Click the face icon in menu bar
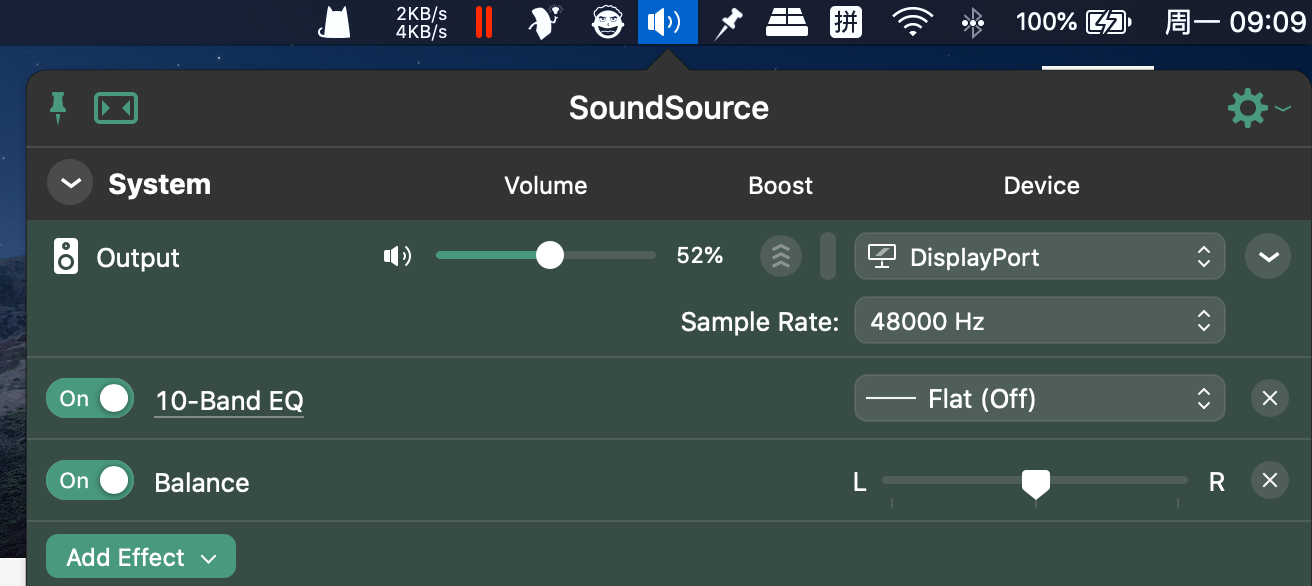Viewport: 1312px width, 586px height. [608, 22]
